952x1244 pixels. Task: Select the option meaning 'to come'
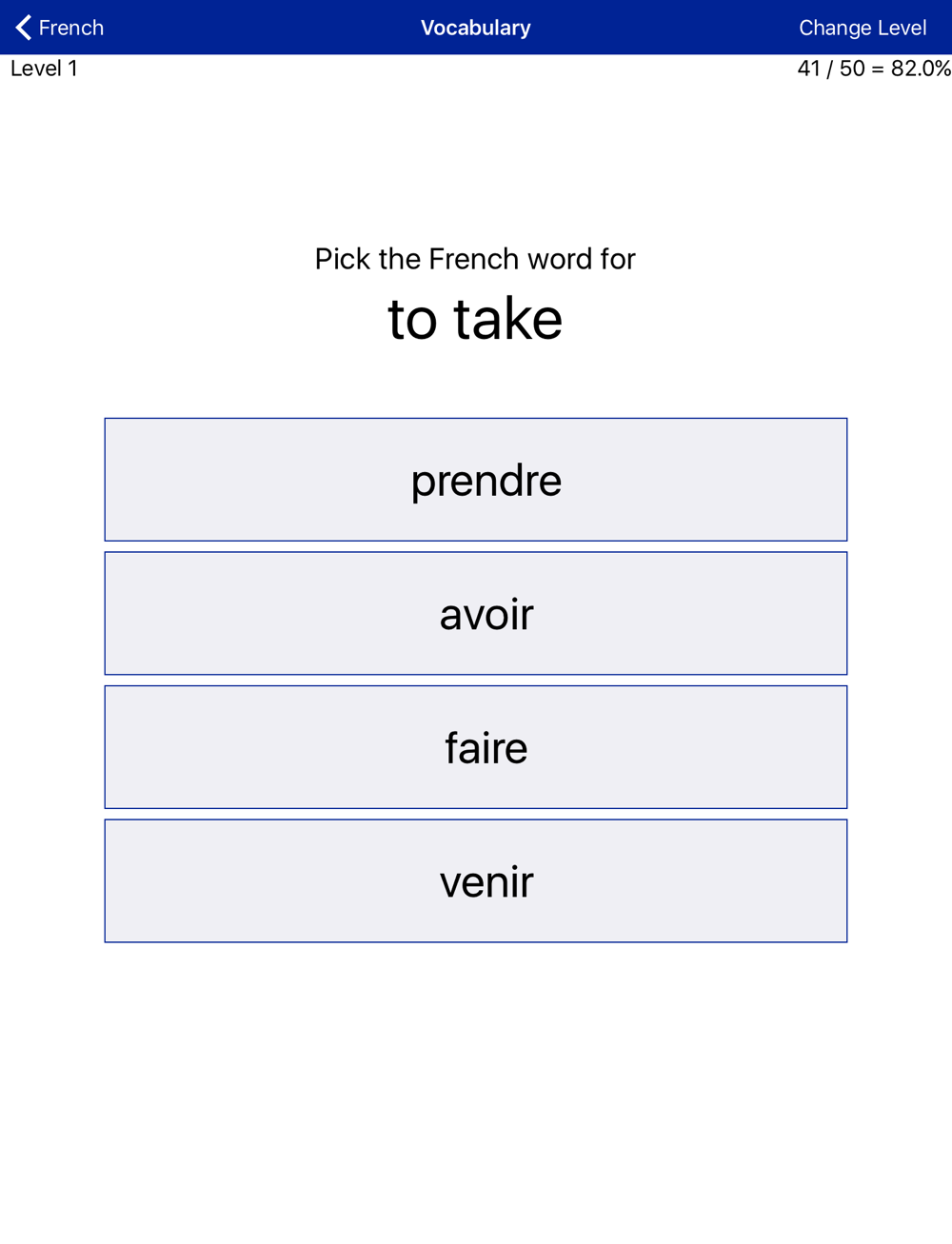[476, 881]
